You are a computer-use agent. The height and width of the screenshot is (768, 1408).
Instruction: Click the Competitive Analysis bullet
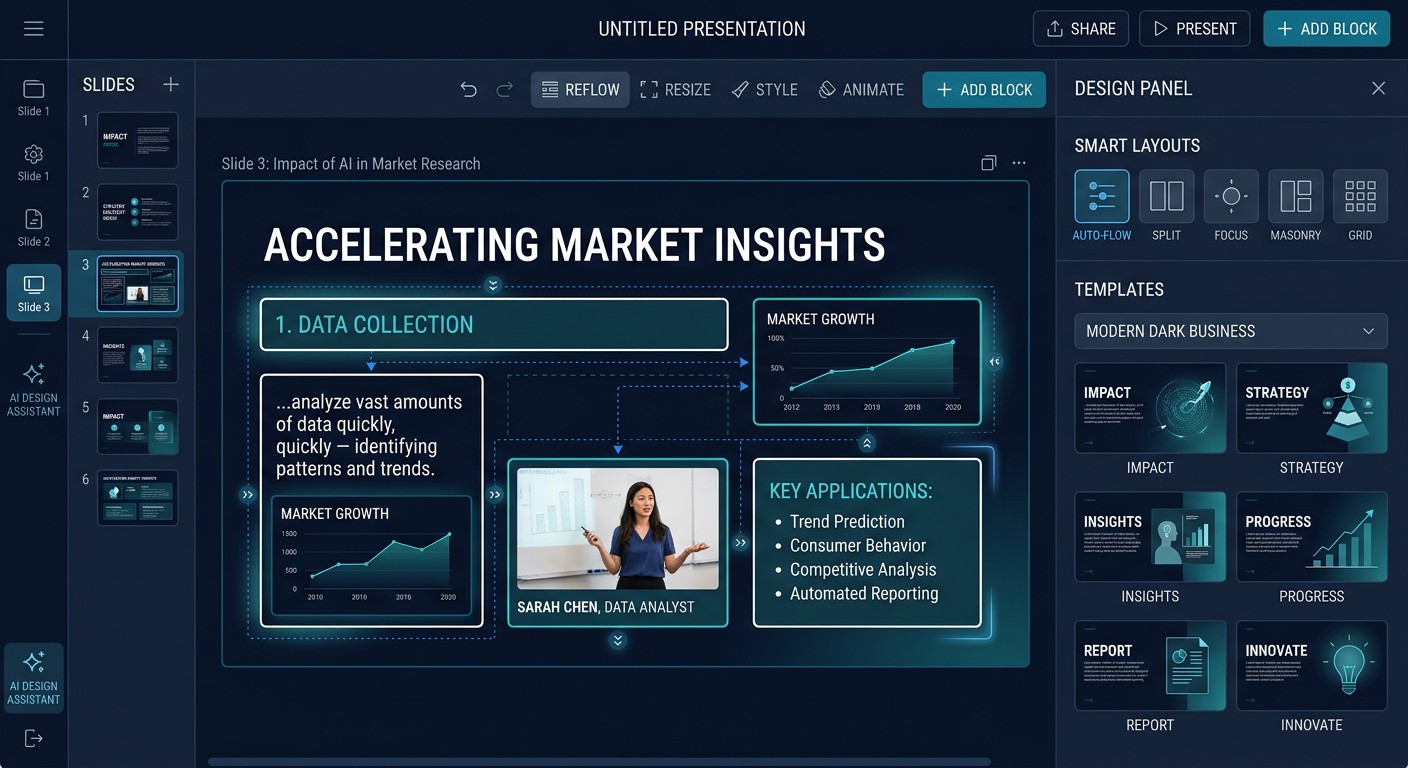coord(863,569)
